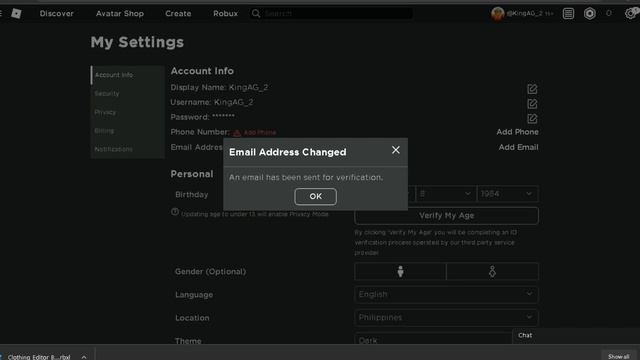Image resolution: width=640 pixels, height=360 pixels.
Task: Click the red Add Phone text link
Action: coord(260,133)
